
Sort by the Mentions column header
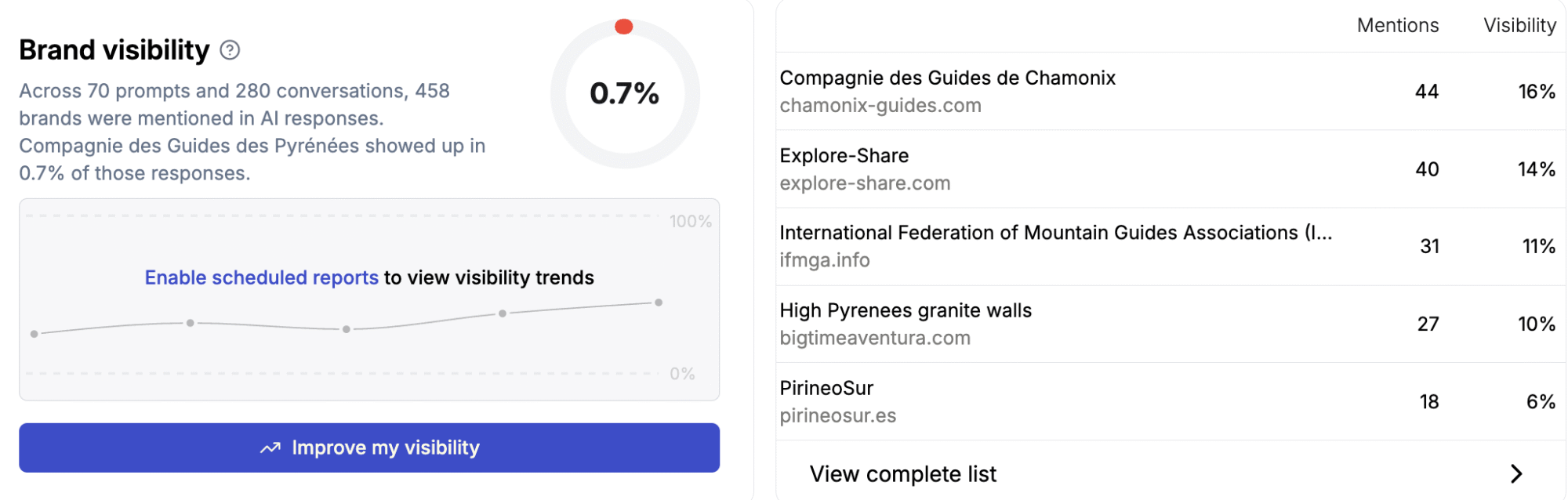(x=1398, y=25)
